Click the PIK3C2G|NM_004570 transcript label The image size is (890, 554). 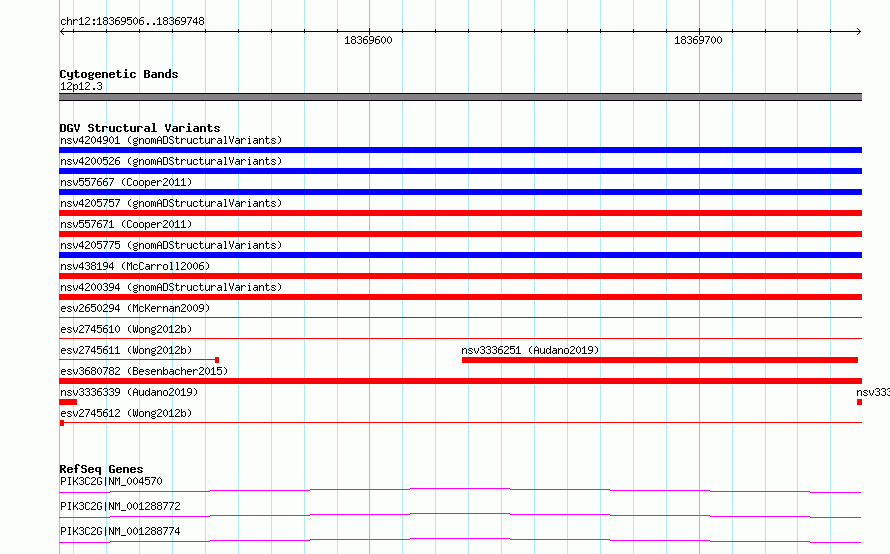coord(111,481)
